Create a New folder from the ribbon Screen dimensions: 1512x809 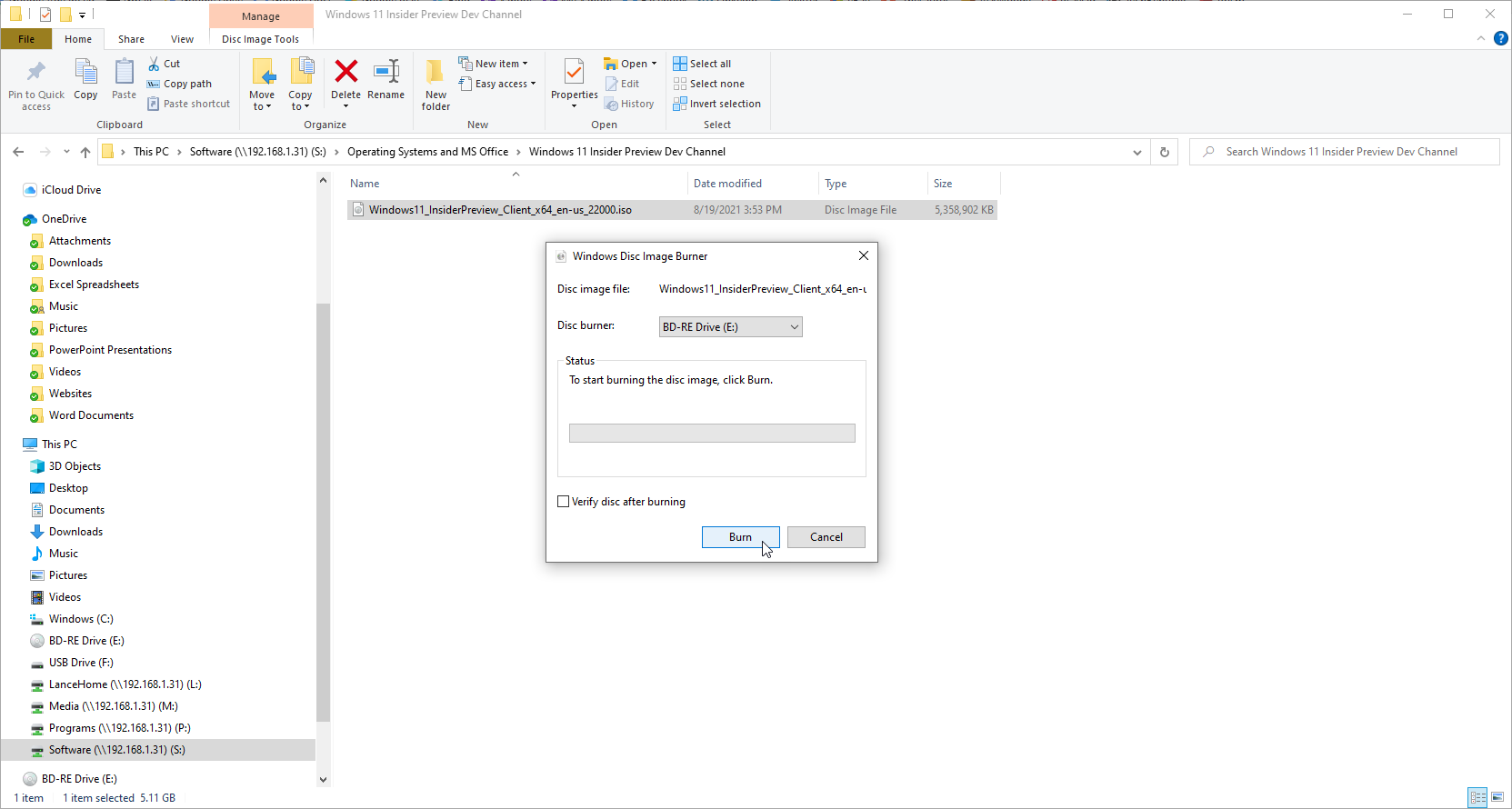[436, 84]
